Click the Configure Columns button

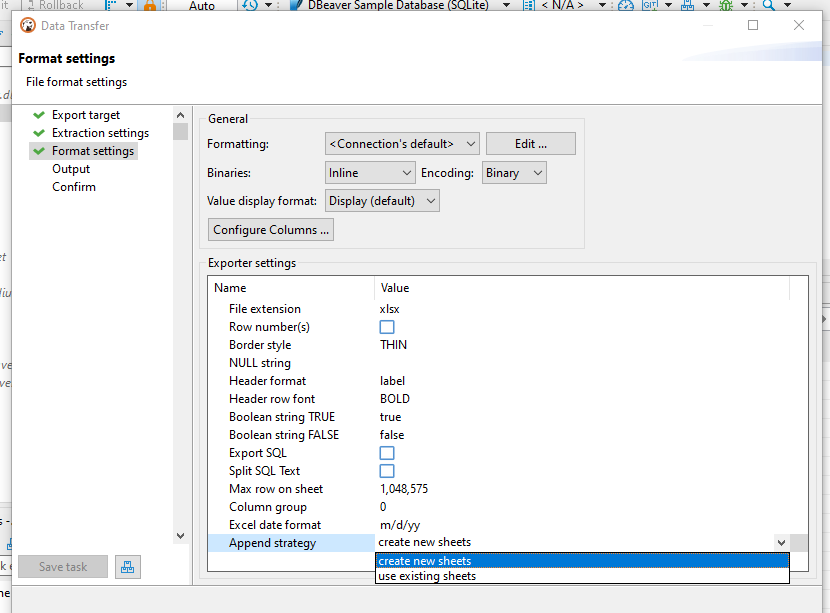(270, 229)
